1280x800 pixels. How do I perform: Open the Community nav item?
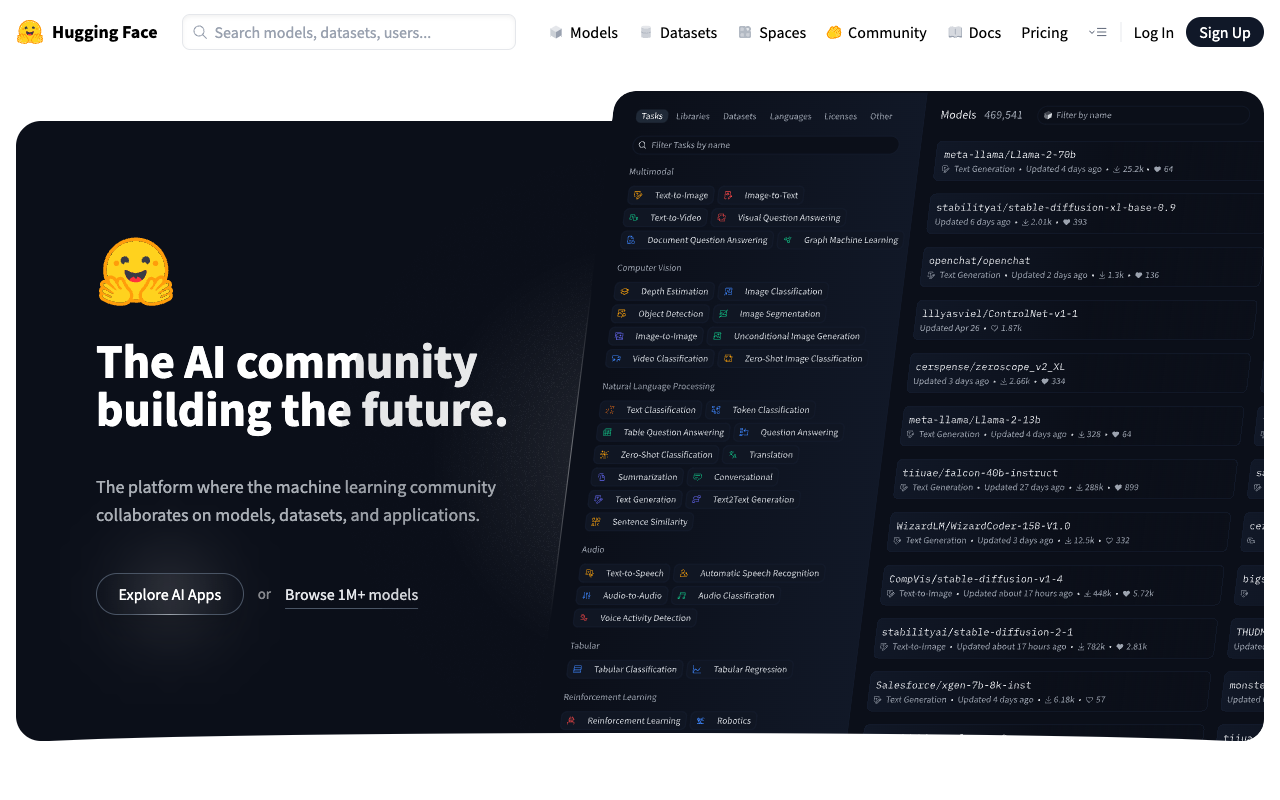876,33
